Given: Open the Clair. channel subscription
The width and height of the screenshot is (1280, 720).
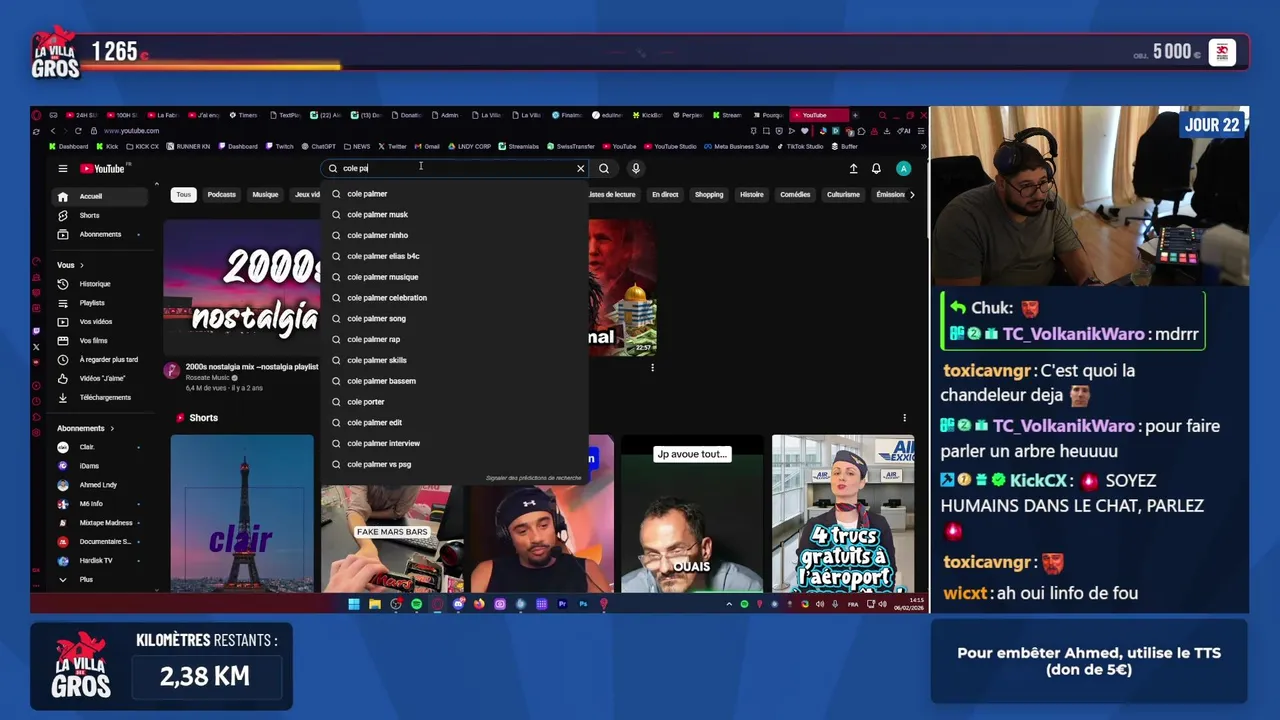Looking at the screenshot, I should point(100,447).
